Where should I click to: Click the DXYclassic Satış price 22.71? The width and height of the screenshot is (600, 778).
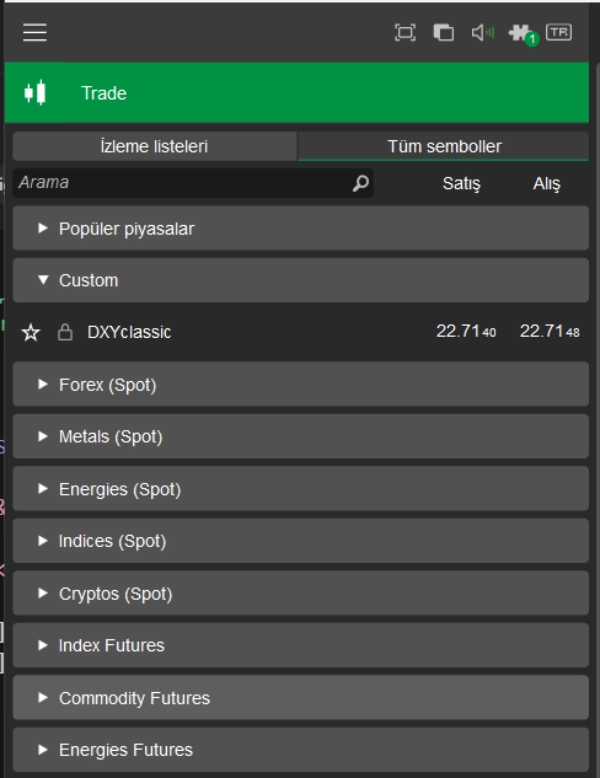tap(465, 332)
